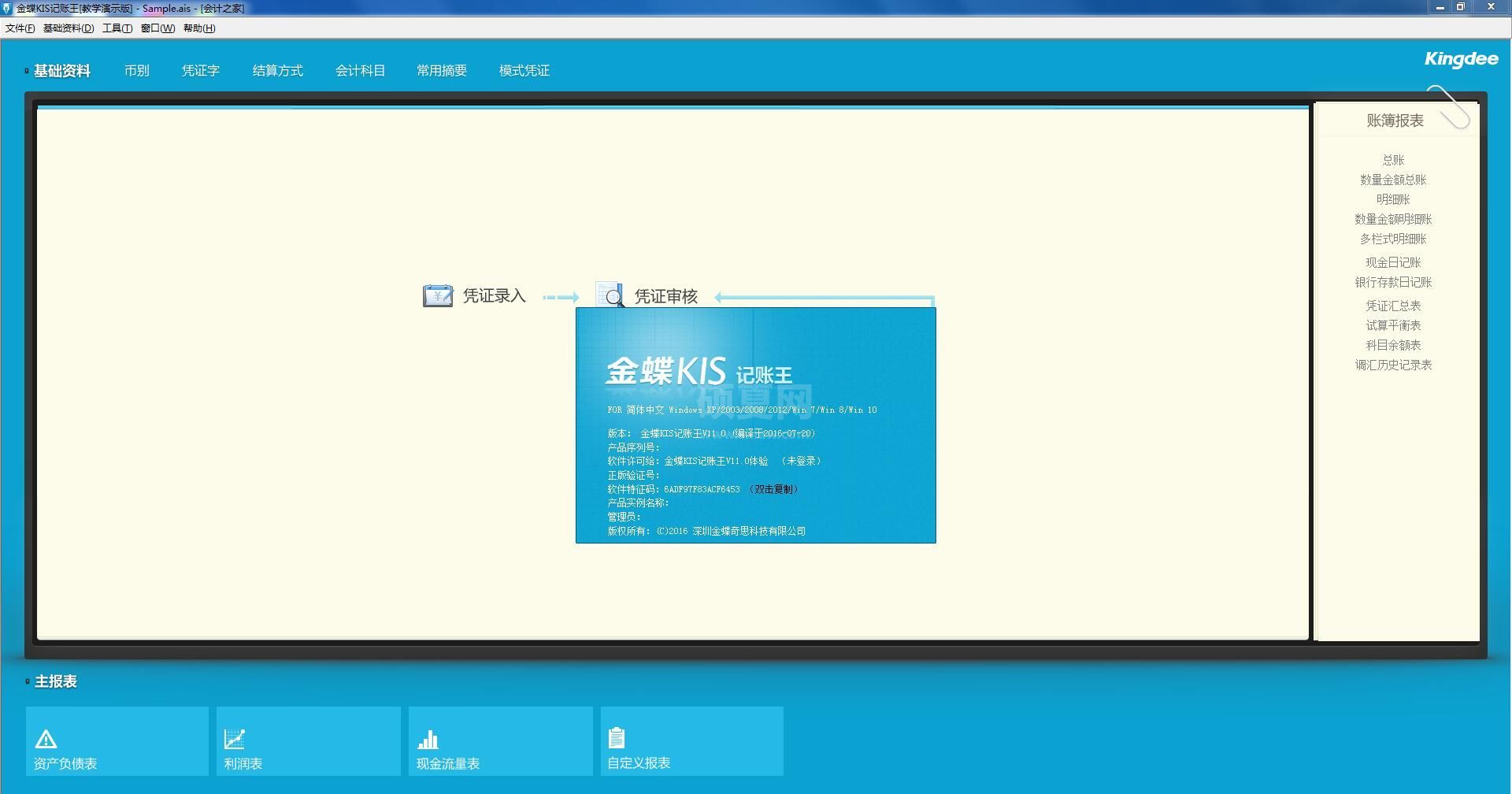The height and width of the screenshot is (794, 1512).
Task: Click the 产品实例名称 line in splash
Action: [639, 503]
